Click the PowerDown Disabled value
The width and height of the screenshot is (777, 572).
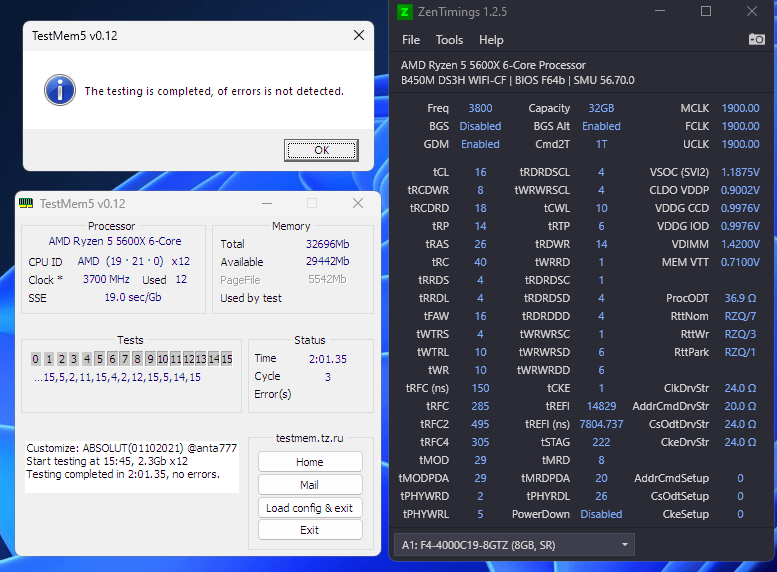(x=601, y=514)
